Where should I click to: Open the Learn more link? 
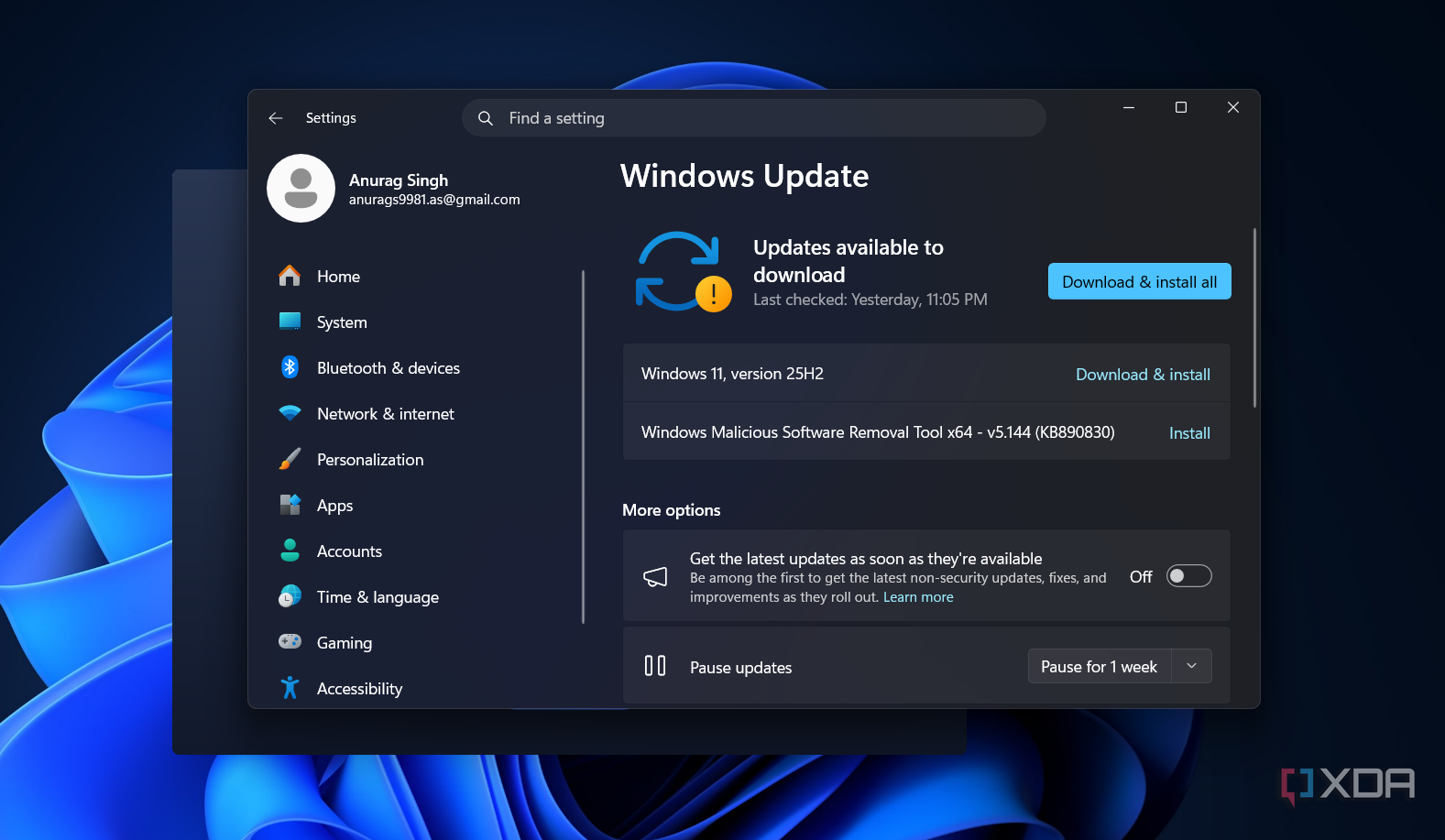918,597
